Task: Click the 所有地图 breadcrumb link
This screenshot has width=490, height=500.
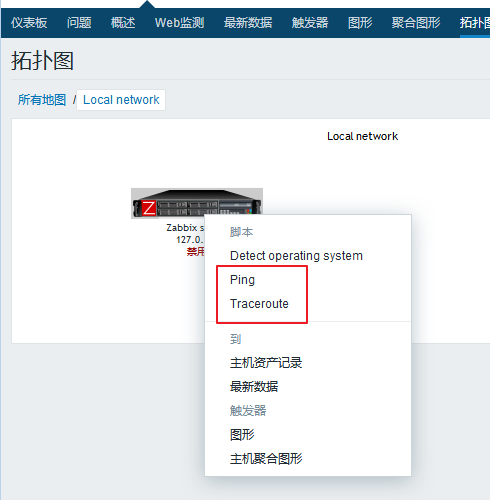Action: click(x=42, y=100)
